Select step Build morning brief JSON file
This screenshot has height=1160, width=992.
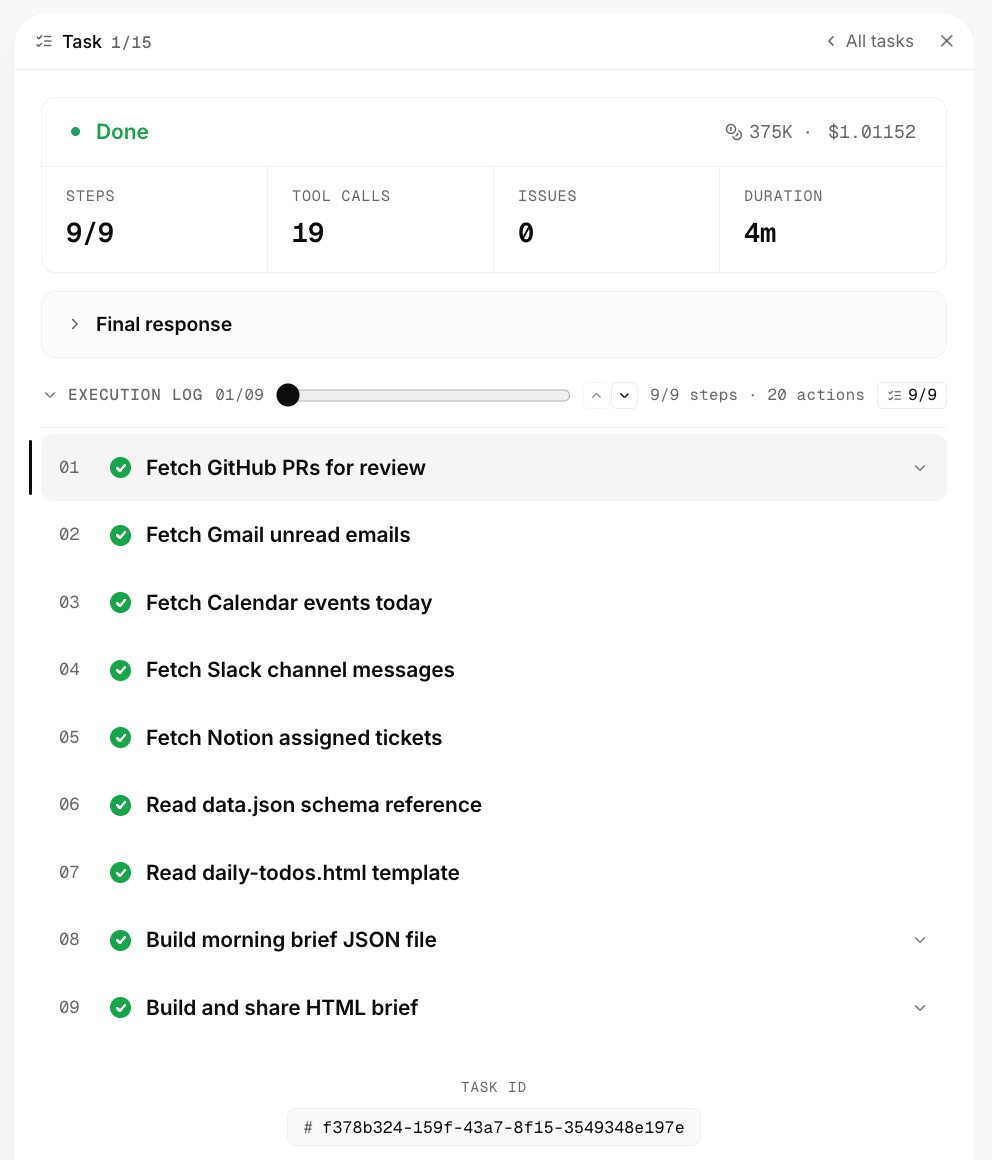[x=493, y=940]
